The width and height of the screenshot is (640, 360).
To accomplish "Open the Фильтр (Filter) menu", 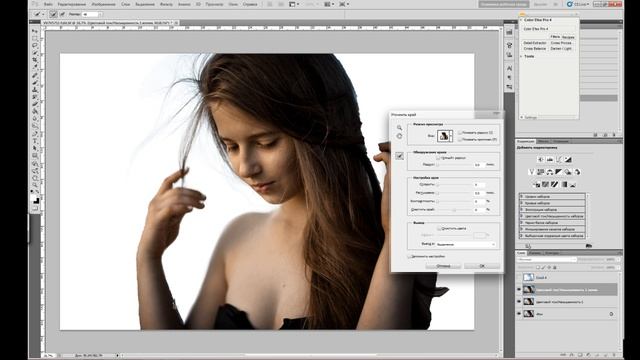I will coord(166,4).
